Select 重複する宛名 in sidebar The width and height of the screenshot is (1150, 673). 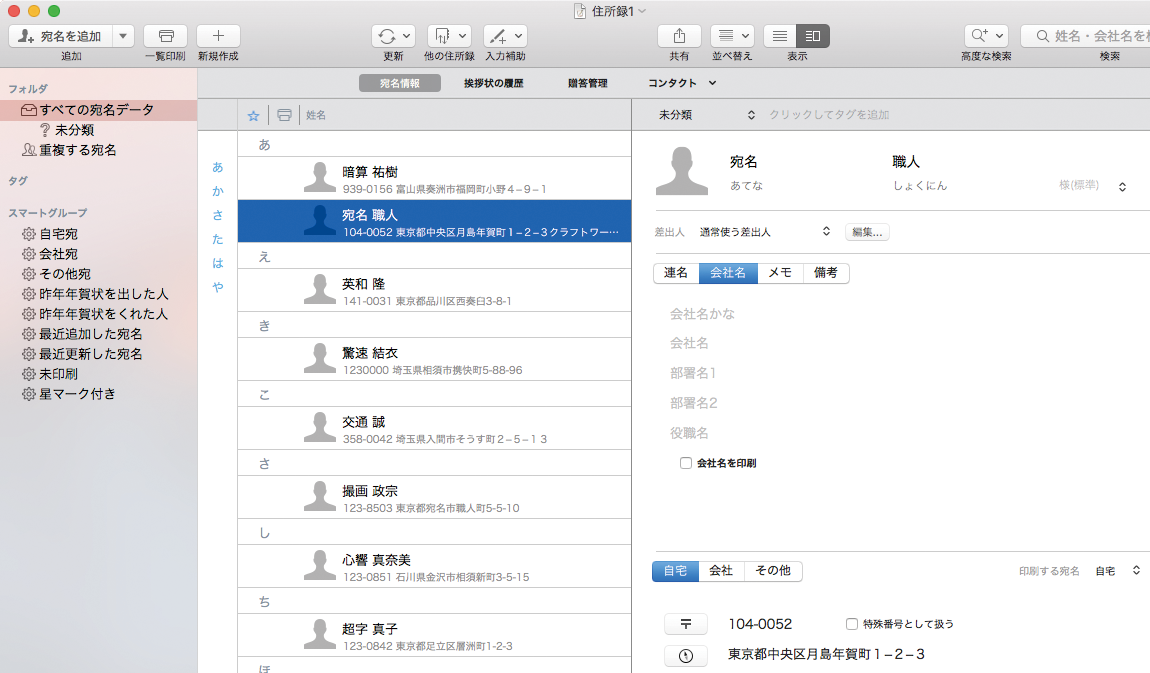point(77,150)
